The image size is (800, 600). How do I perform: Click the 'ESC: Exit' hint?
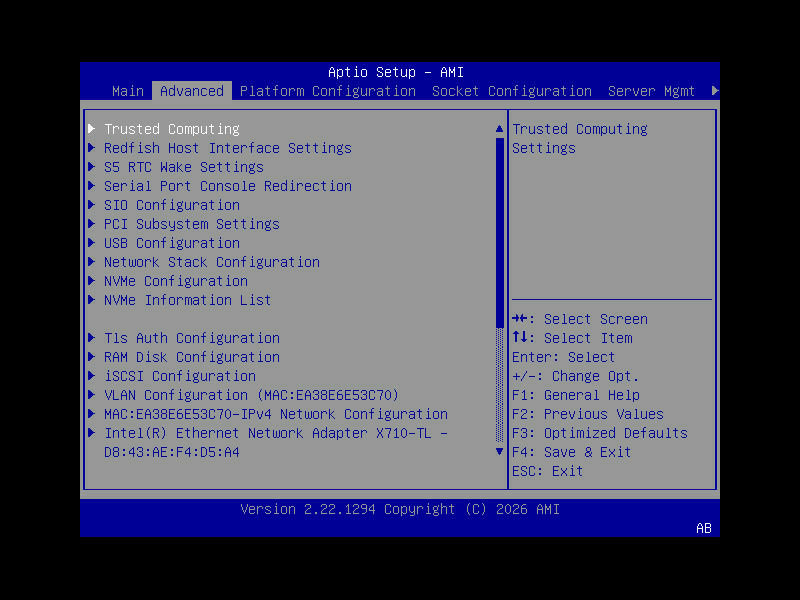[x=547, y=471]
